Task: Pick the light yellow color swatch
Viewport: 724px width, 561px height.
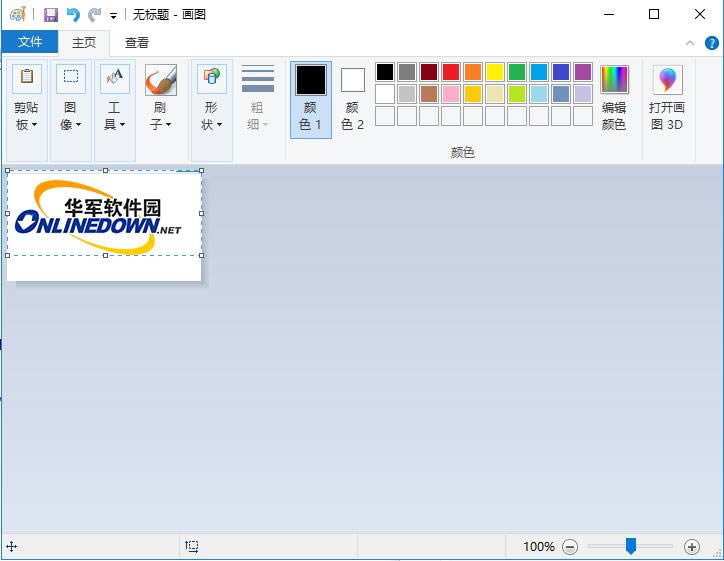Action: pos(495,94)
